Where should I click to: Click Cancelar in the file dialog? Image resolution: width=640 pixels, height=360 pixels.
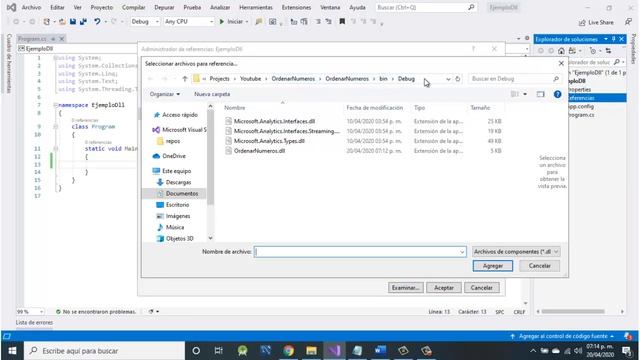pos(539,266)
